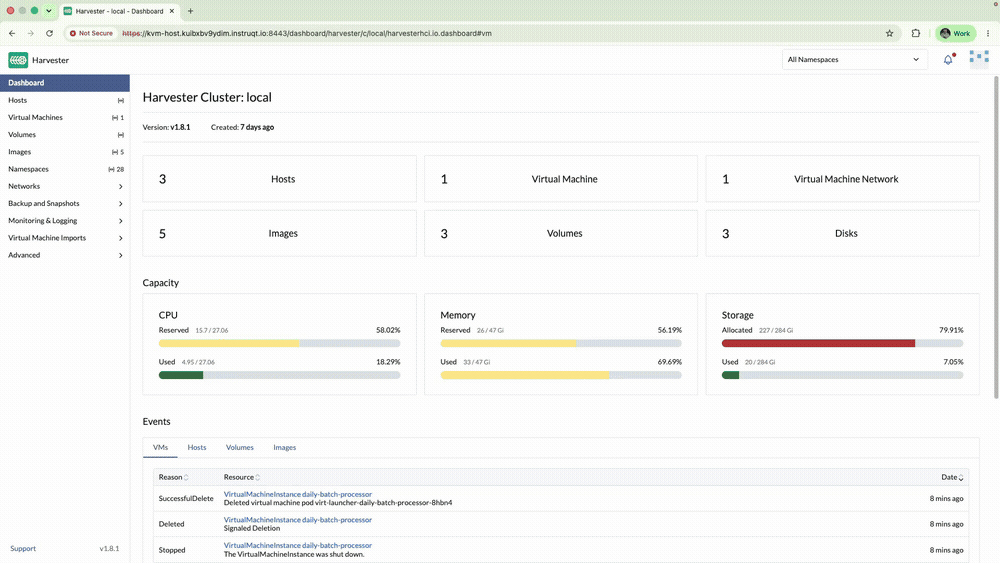The height and width of the screenshot is (563, 1000).
Task: Click the address bar URL
Action: coord(307,33)
